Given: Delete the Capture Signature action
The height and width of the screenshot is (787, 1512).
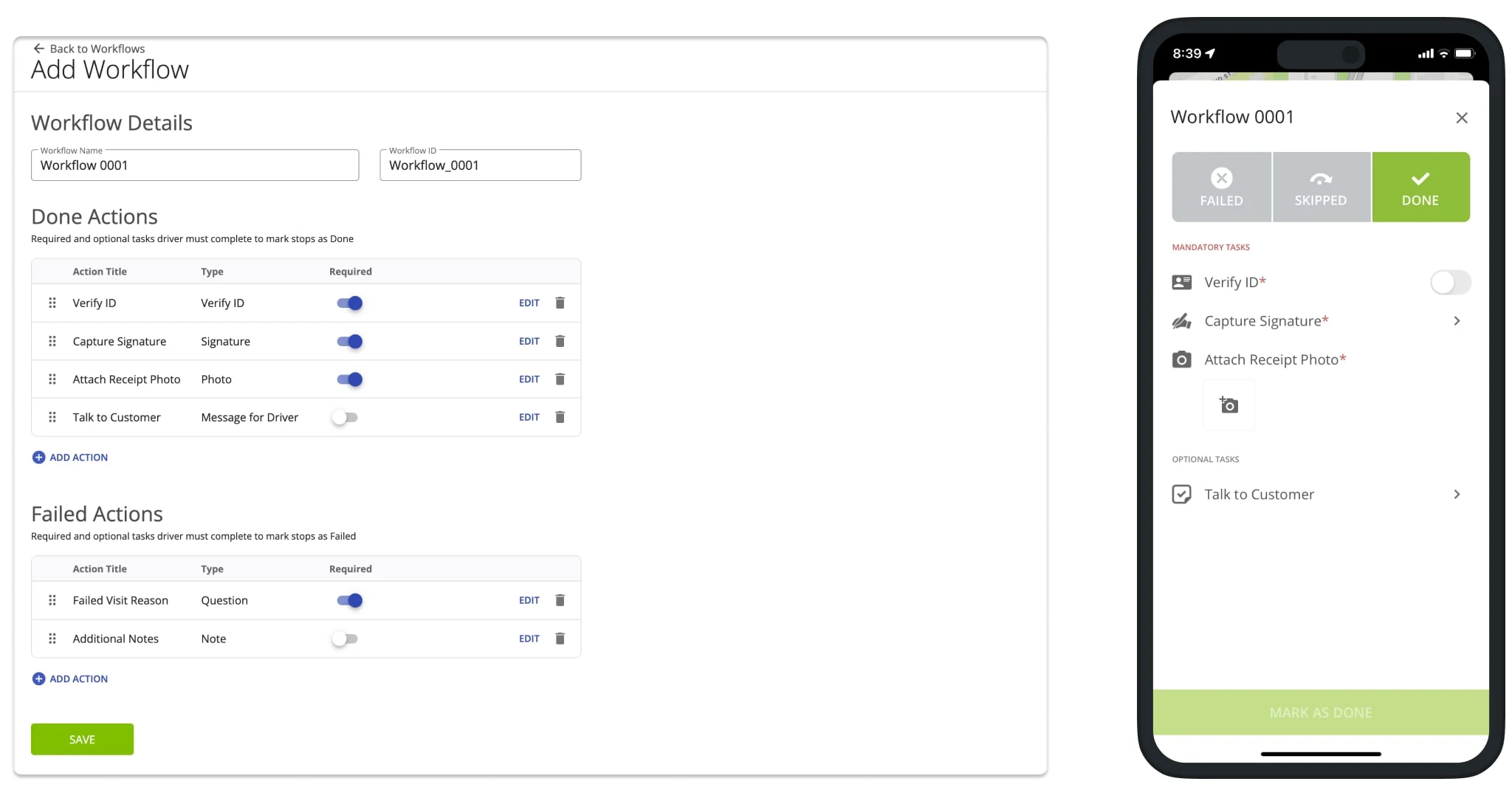Looking at the screenshot, I should 560,341.
